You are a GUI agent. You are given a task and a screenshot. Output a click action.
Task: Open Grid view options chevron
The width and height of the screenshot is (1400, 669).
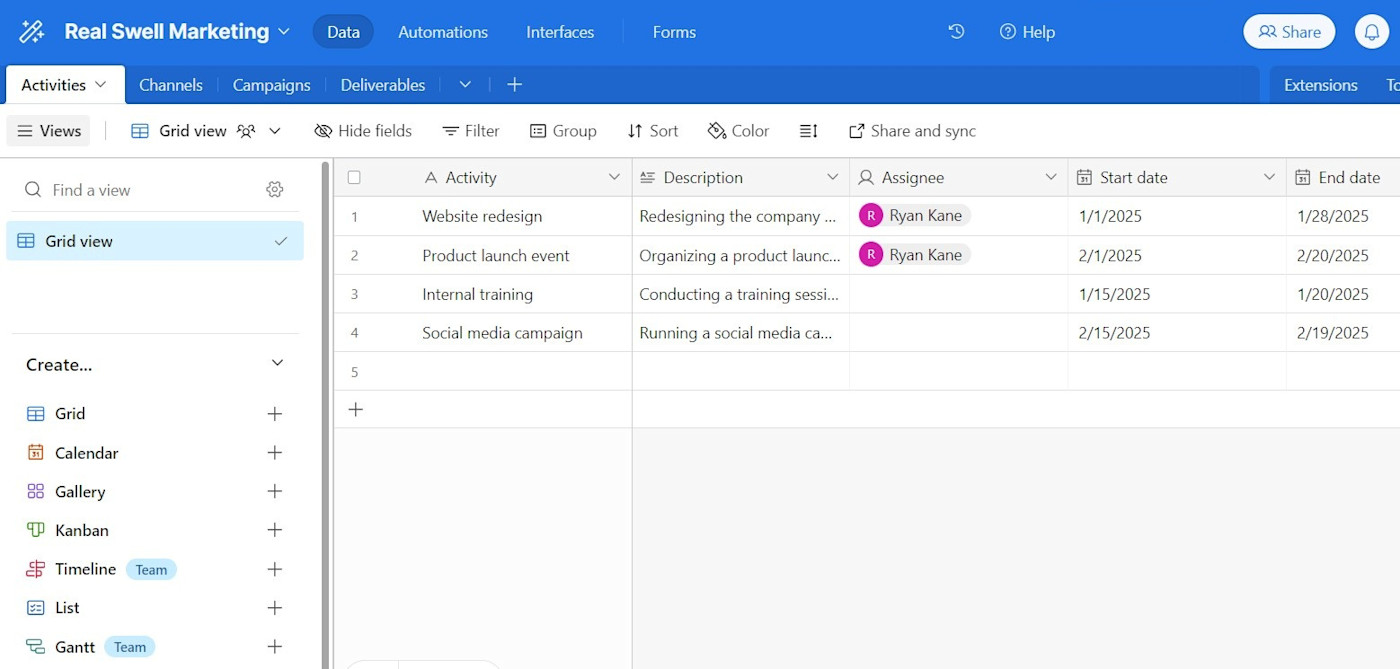(275, 131)
